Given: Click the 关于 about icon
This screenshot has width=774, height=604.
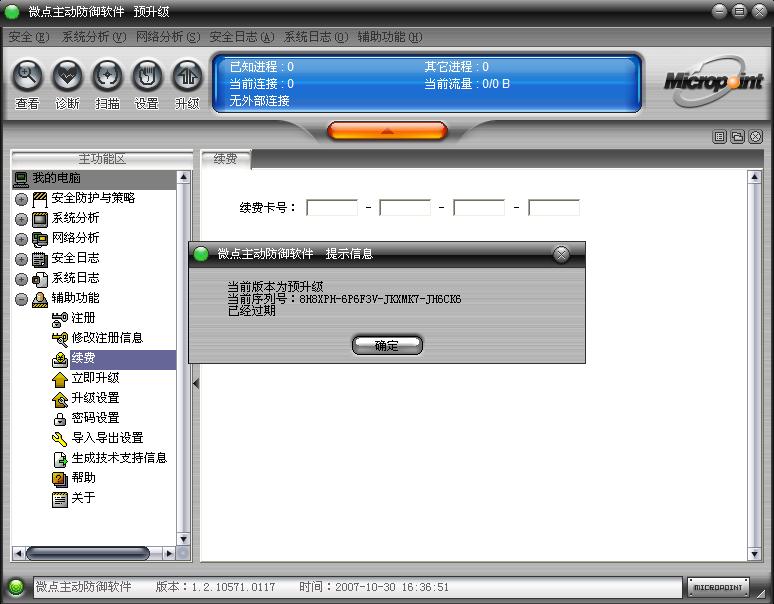Looking at the screenshot, I should [60, 499].
